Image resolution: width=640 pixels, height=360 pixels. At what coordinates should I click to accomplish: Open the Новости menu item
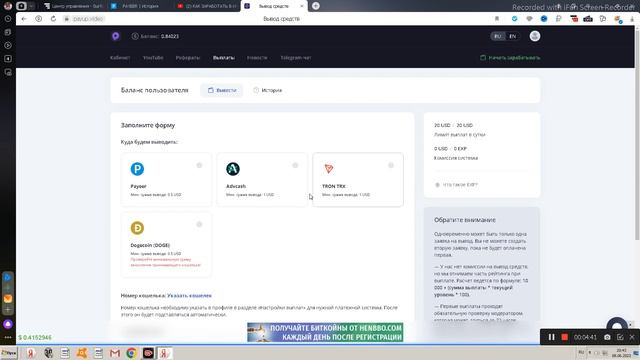tap(257, 58)
